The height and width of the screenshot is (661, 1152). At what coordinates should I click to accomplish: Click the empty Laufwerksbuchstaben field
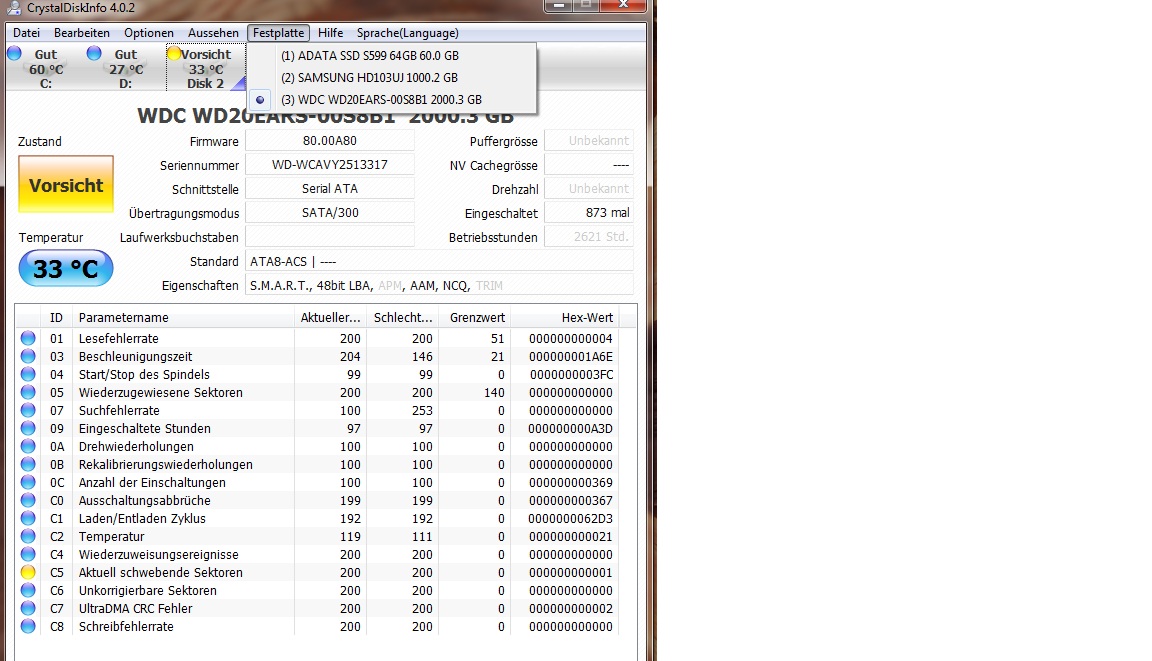click(330, 236)
